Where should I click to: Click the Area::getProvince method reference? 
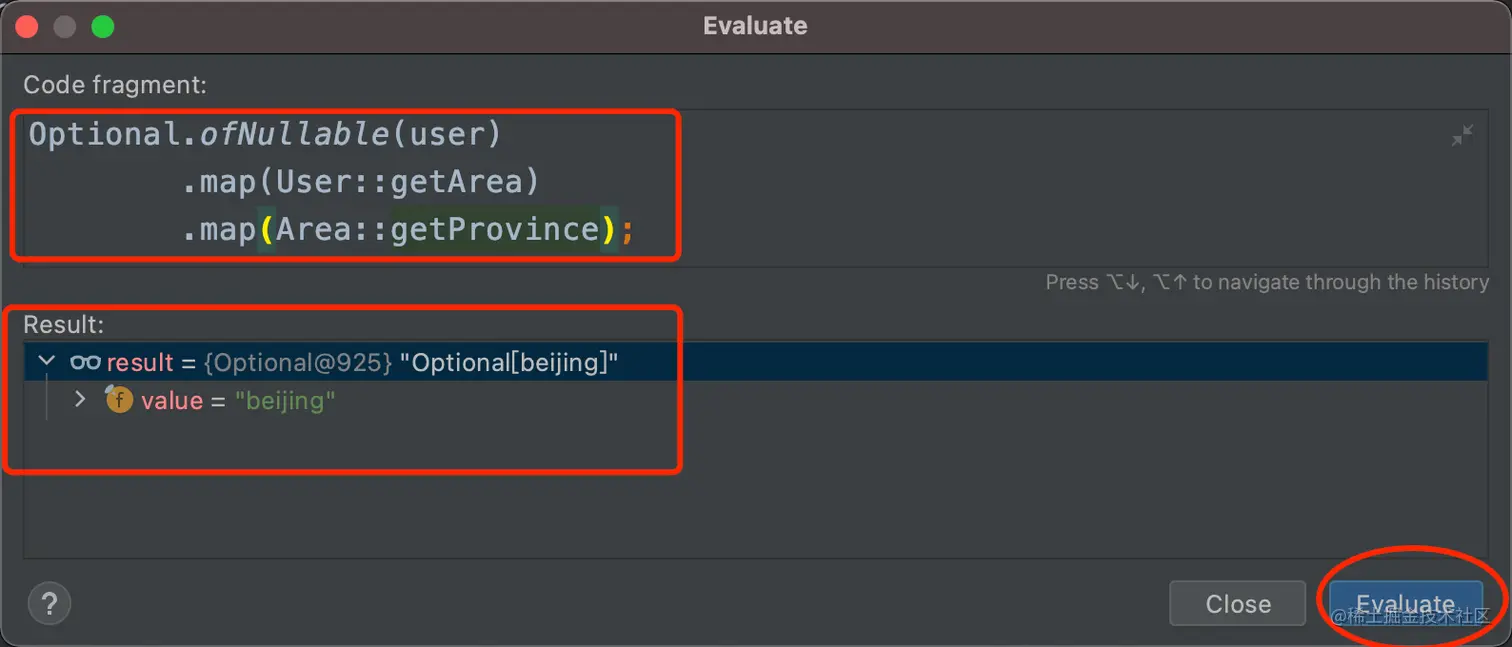tap(438, 230)
